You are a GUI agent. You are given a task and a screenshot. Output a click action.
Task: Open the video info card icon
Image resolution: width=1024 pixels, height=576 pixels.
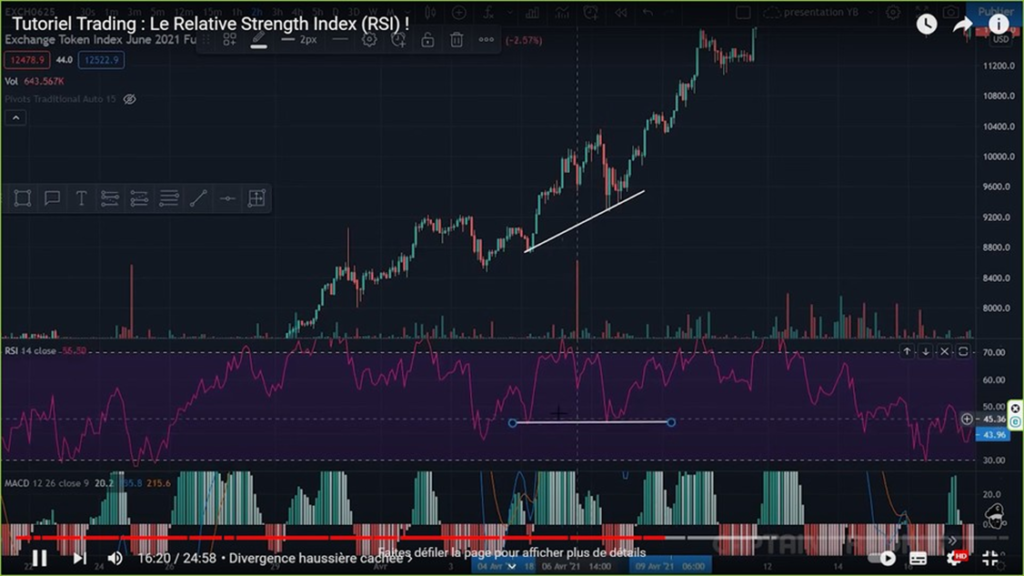click(999, 25)
